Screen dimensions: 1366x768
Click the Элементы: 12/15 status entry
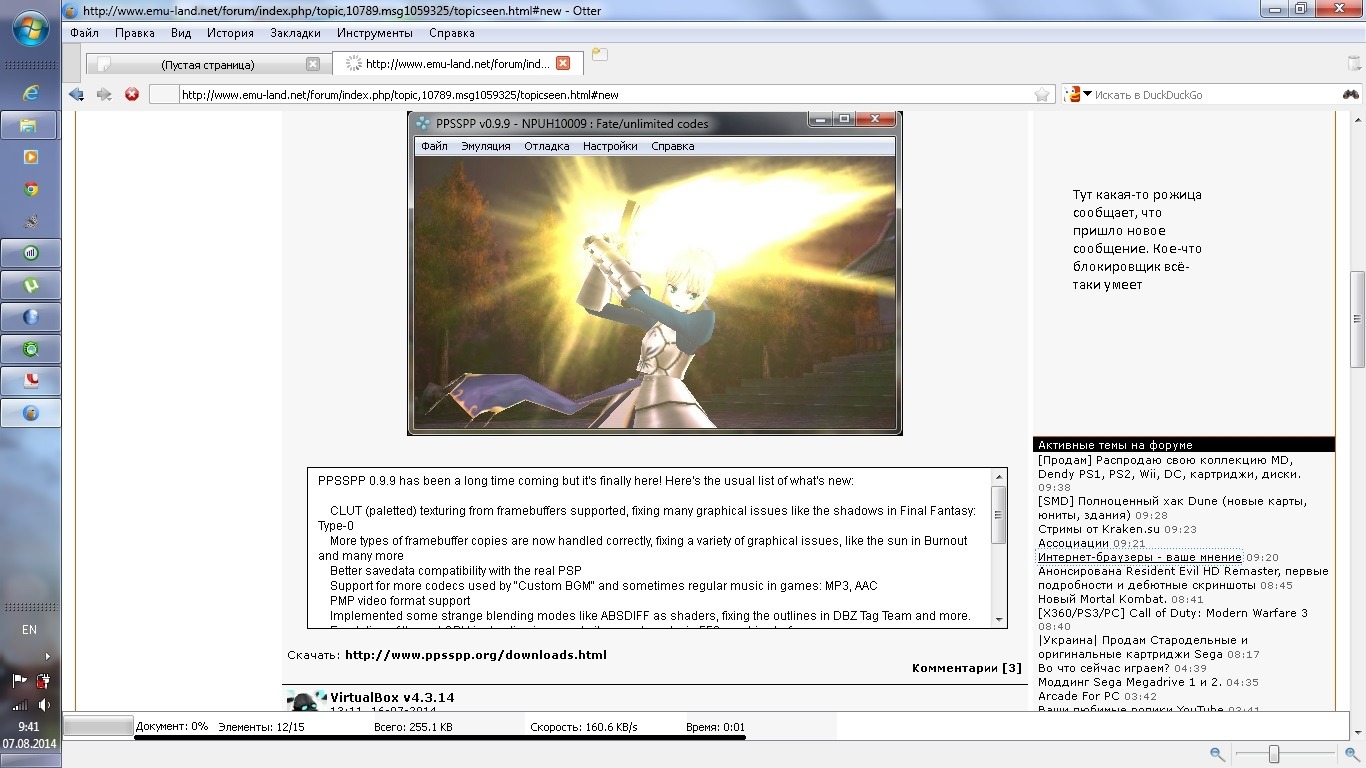261,727
